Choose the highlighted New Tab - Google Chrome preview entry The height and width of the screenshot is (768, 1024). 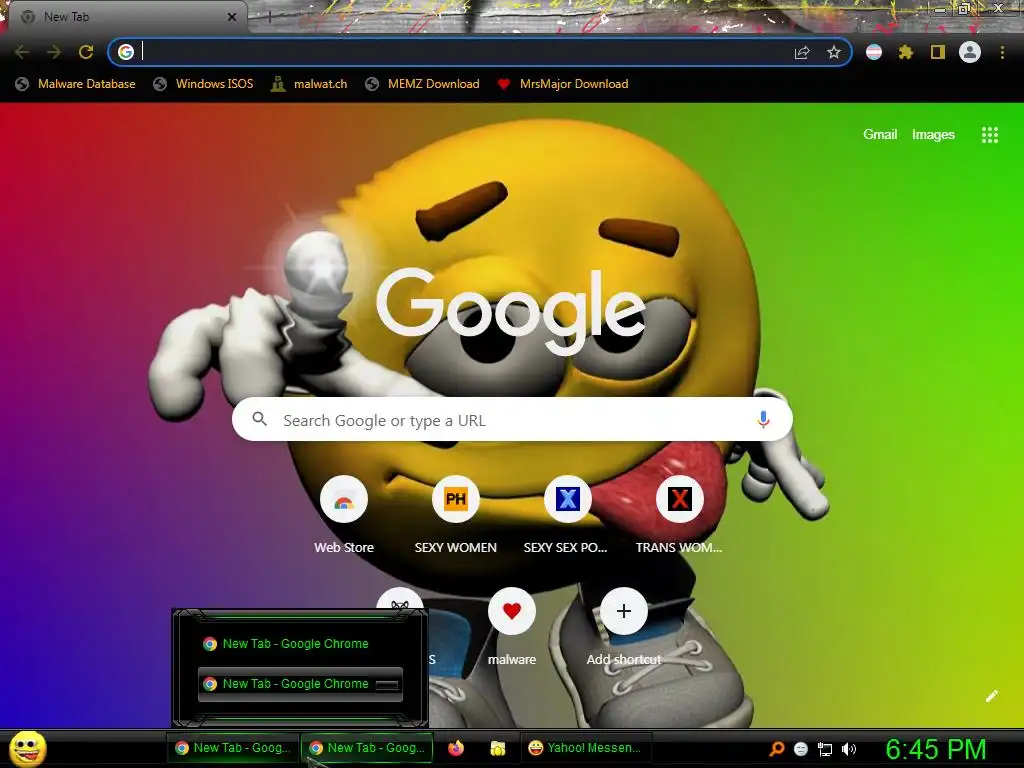coord(300,684)
